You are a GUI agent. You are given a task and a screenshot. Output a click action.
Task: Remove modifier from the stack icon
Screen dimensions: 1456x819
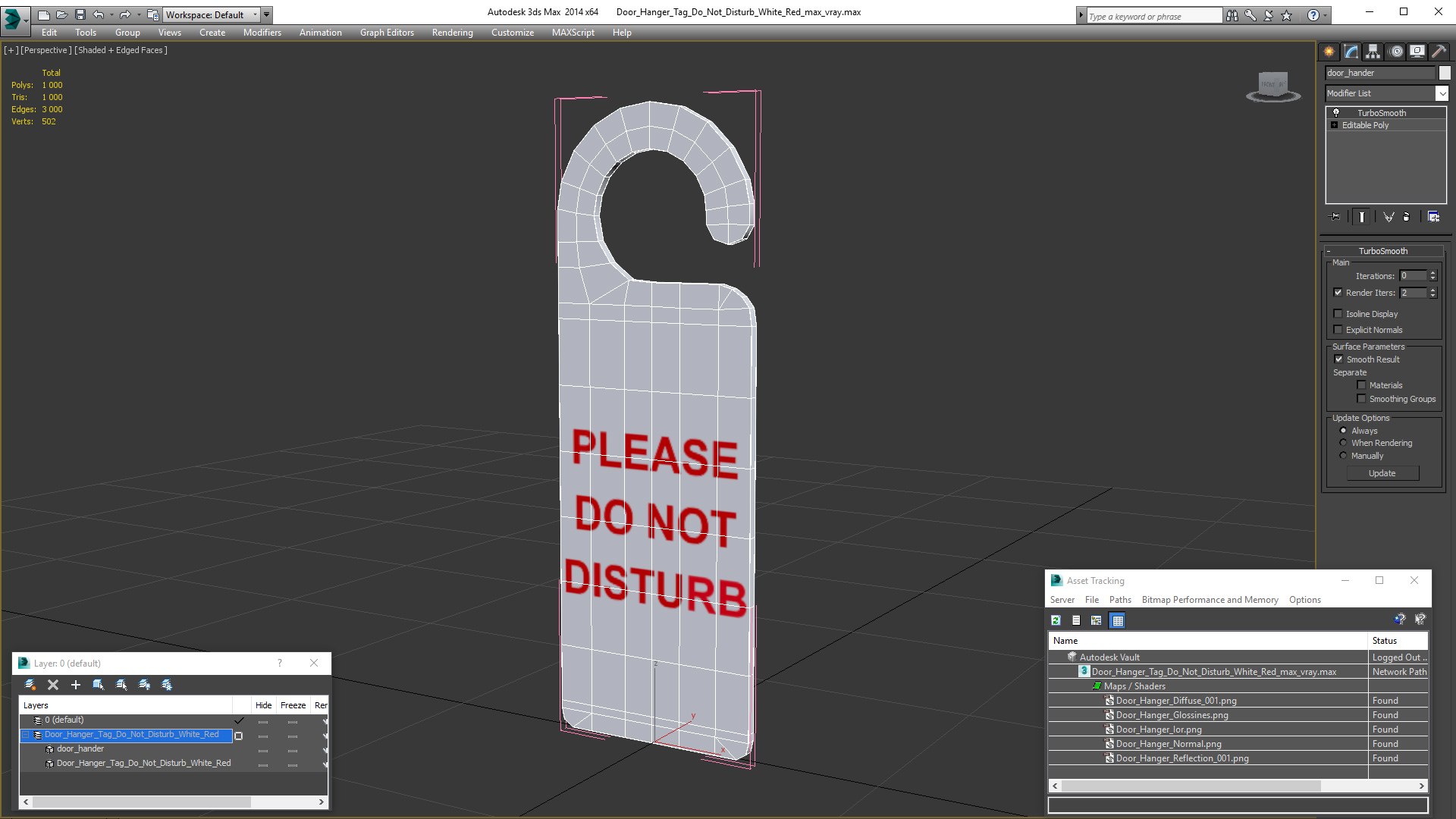click(1407, 217)
